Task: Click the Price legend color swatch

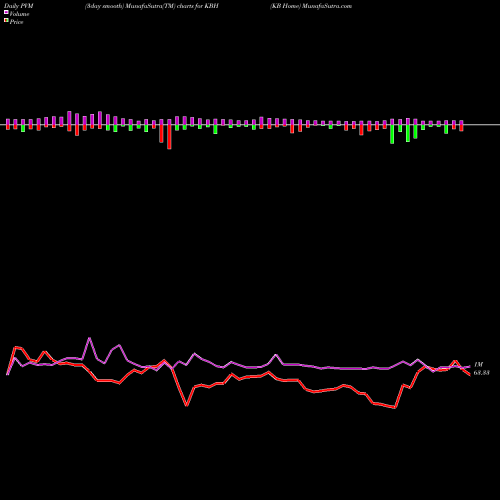Action: click(6, 20)
